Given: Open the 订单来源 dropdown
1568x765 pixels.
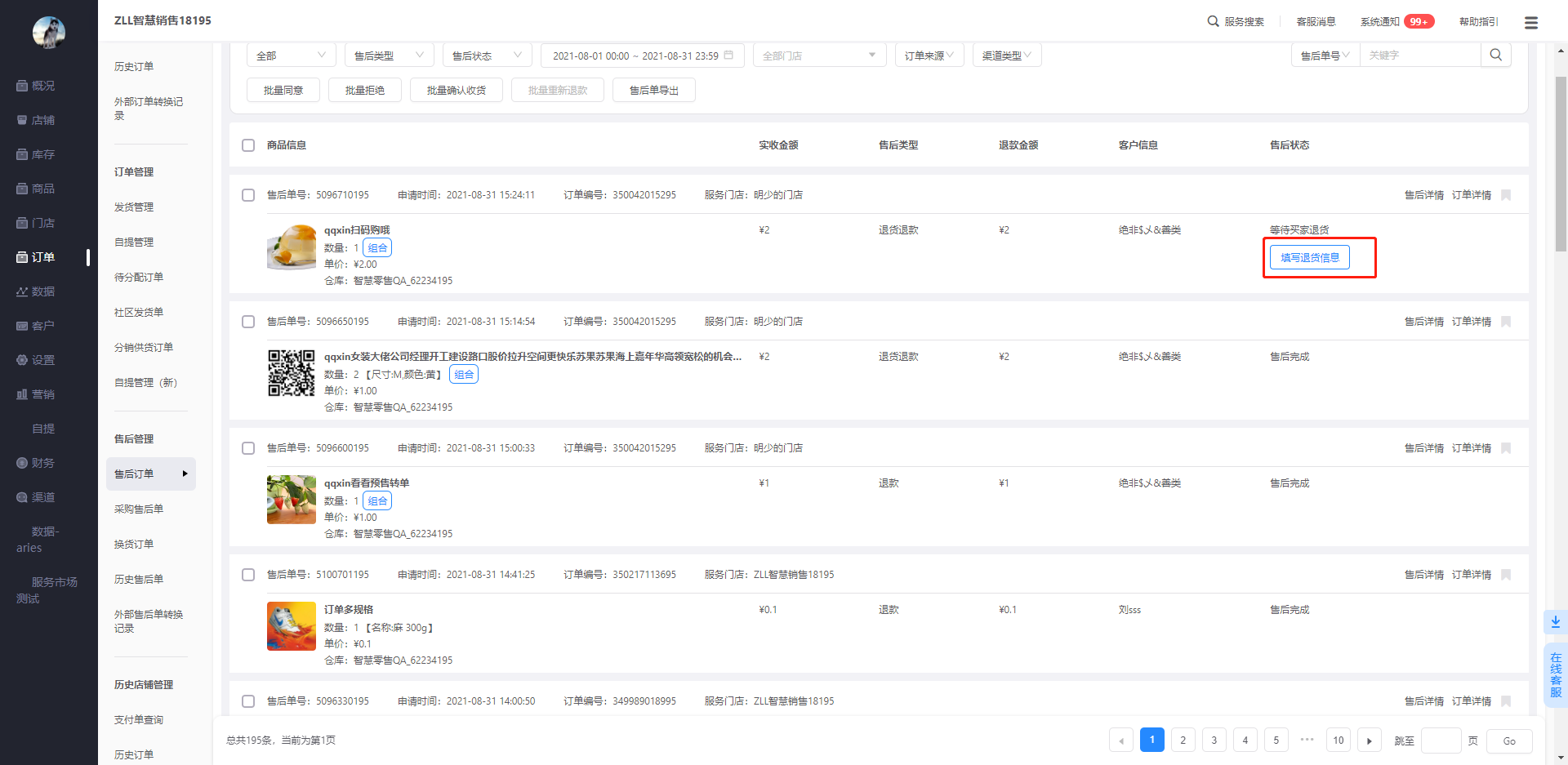Looking at the screenshot, I should (x=929, y=56).
